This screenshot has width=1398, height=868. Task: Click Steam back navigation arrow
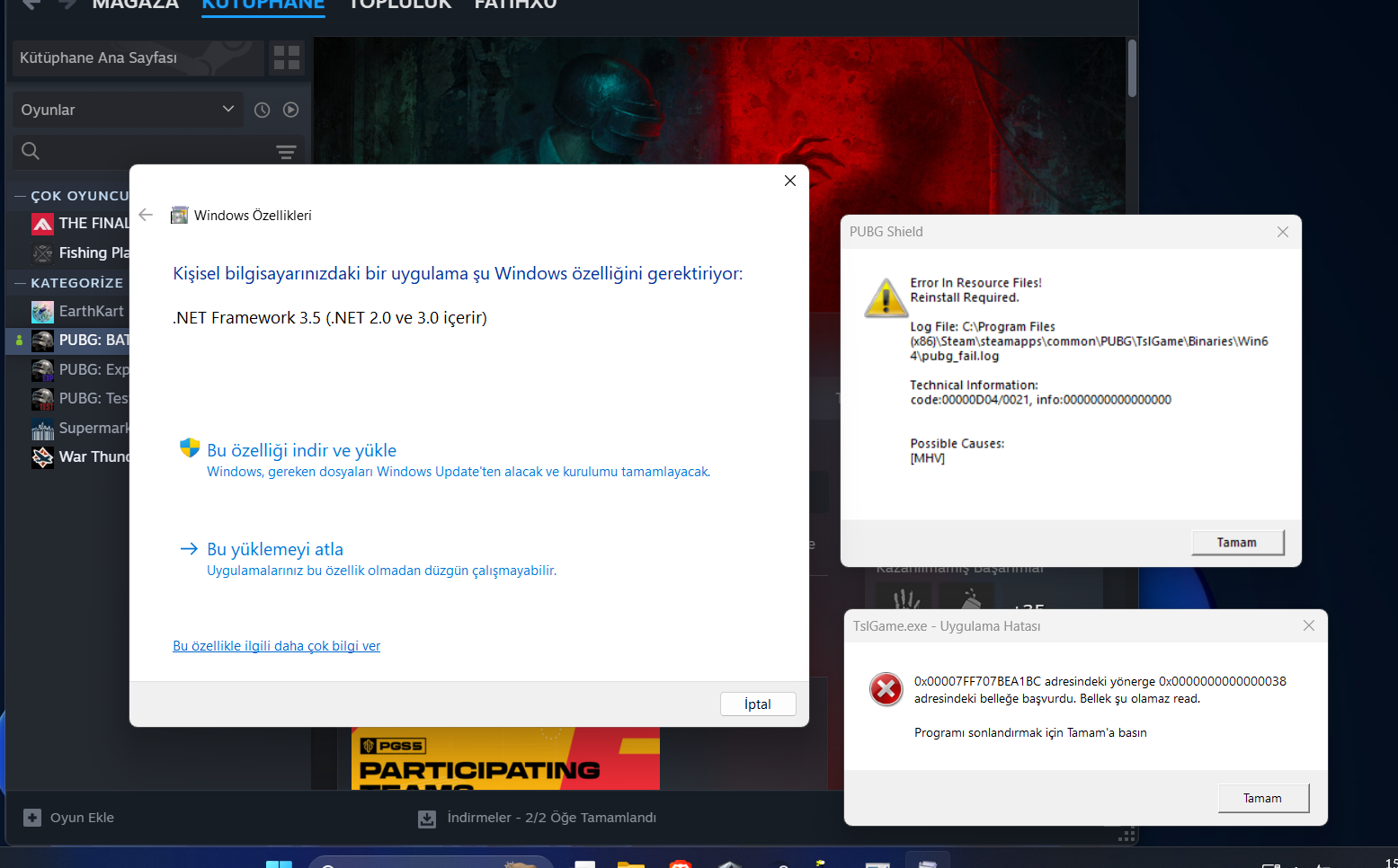click(31, 4)
